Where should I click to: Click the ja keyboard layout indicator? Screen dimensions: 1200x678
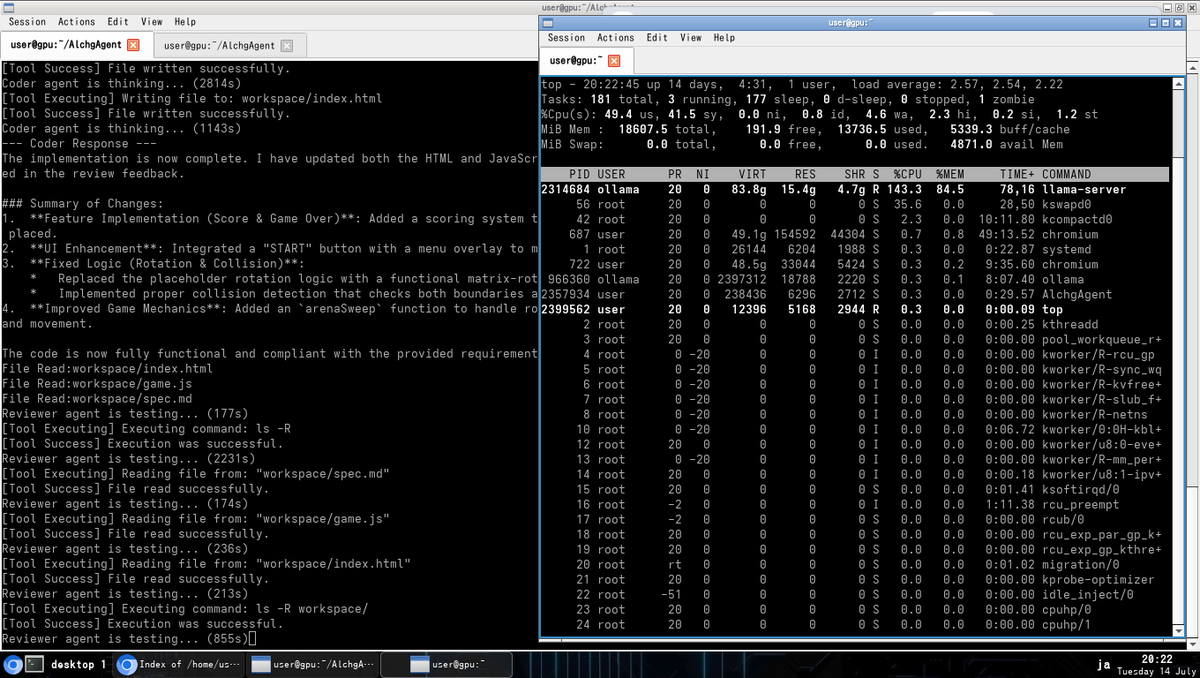(x=1104, y=664)
